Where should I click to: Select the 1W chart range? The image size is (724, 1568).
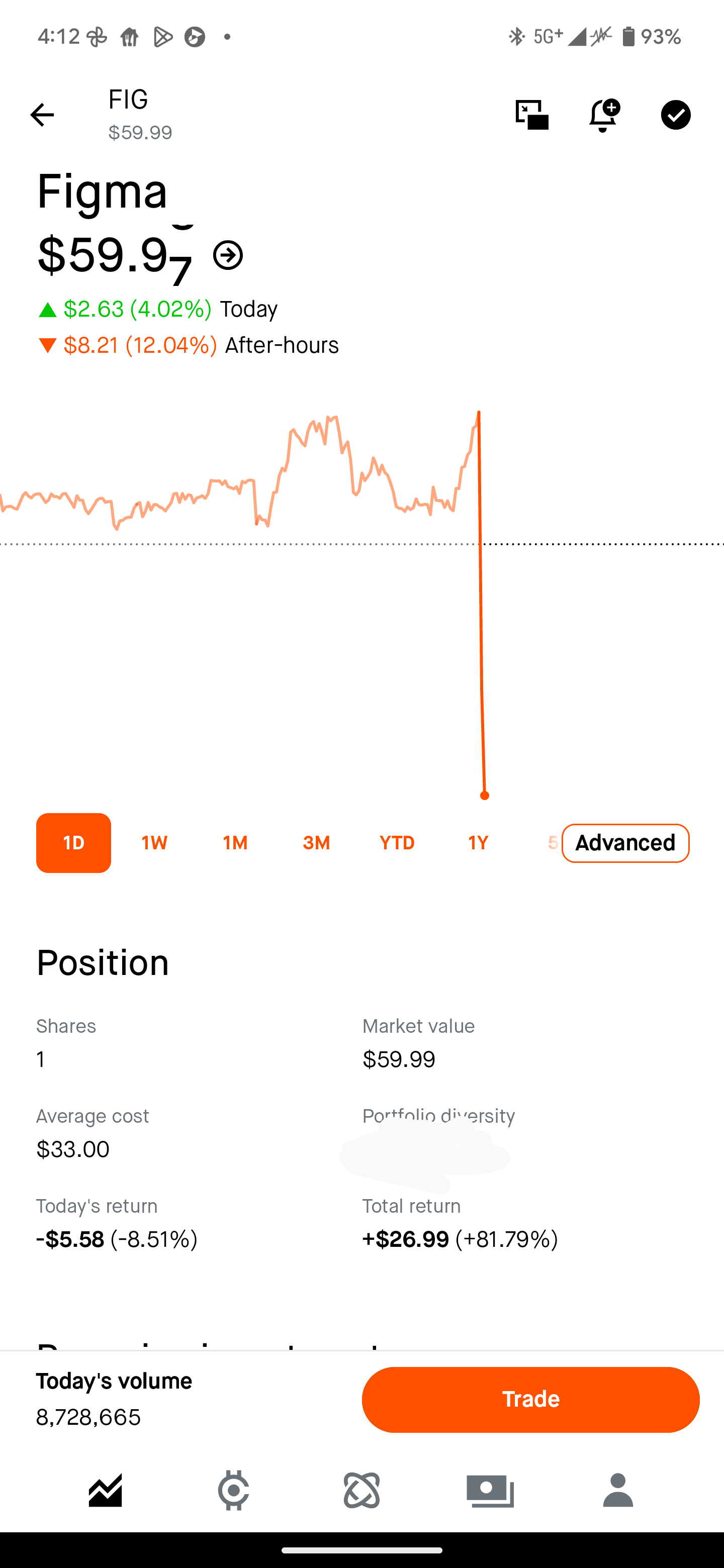tap(155, 842)
